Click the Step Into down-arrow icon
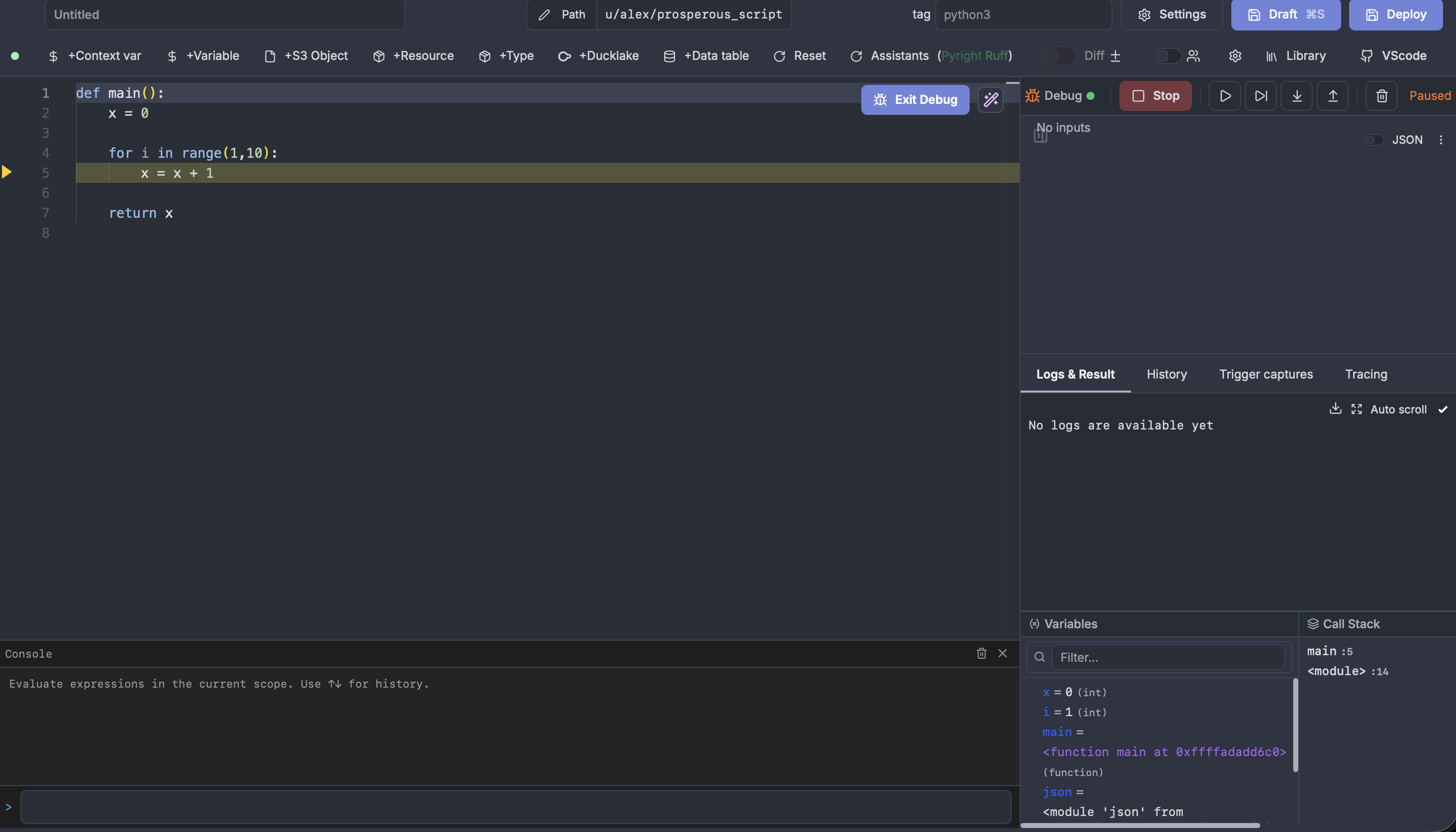1456x832 pixels. tap(1297, 96)
